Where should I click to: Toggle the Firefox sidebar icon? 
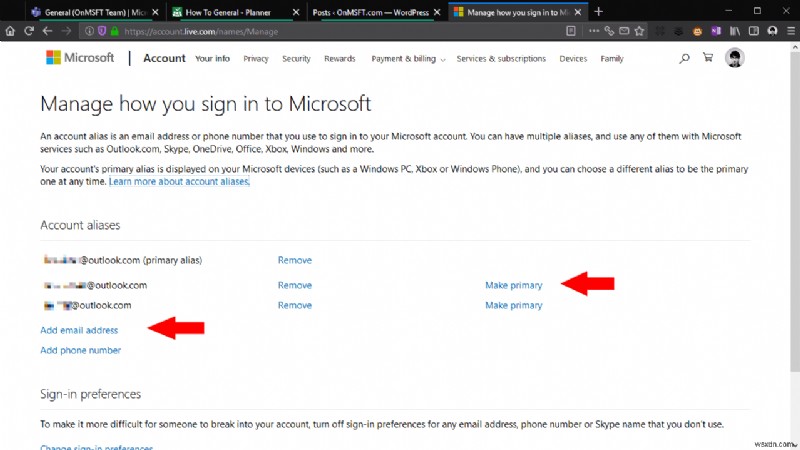754,31
